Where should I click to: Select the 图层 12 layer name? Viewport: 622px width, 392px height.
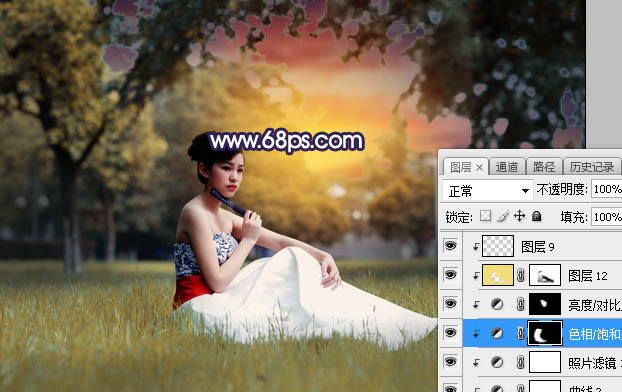[588, 276]
